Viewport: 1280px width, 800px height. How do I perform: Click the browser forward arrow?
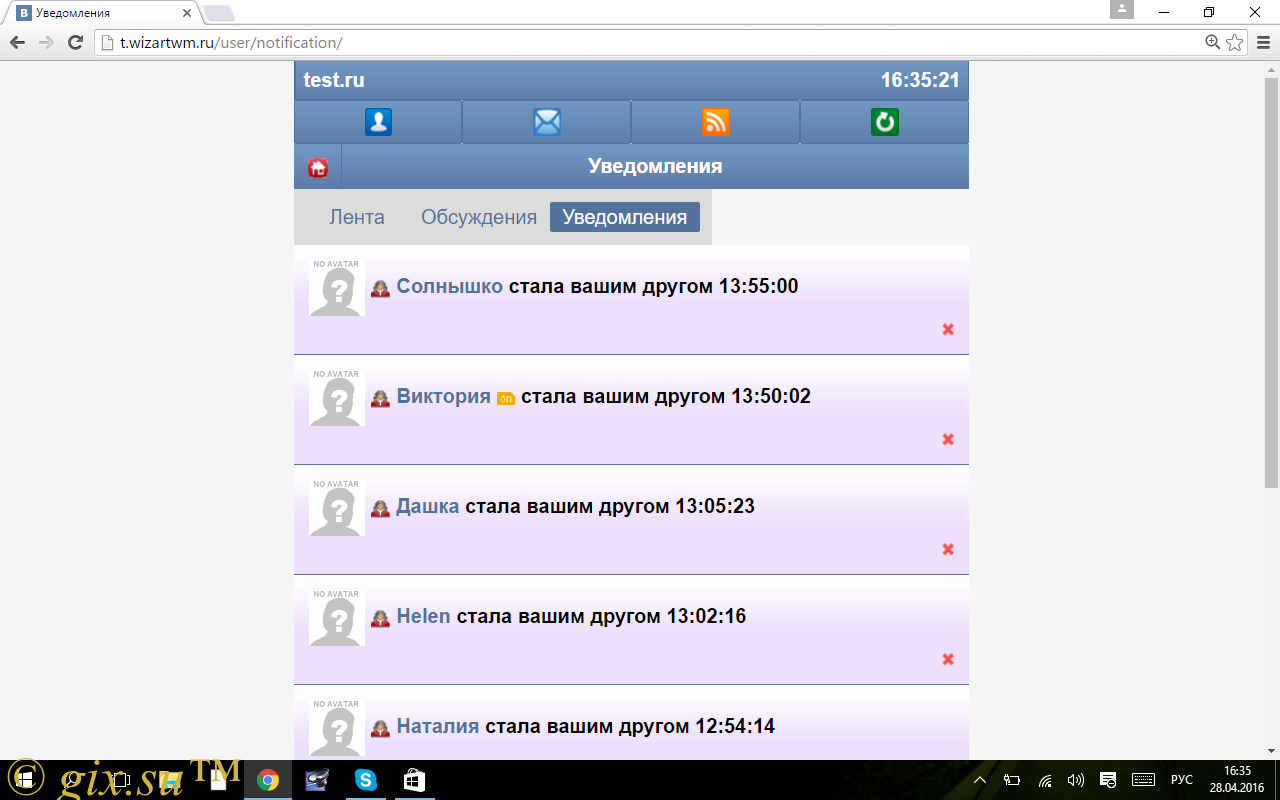point(46,42)
